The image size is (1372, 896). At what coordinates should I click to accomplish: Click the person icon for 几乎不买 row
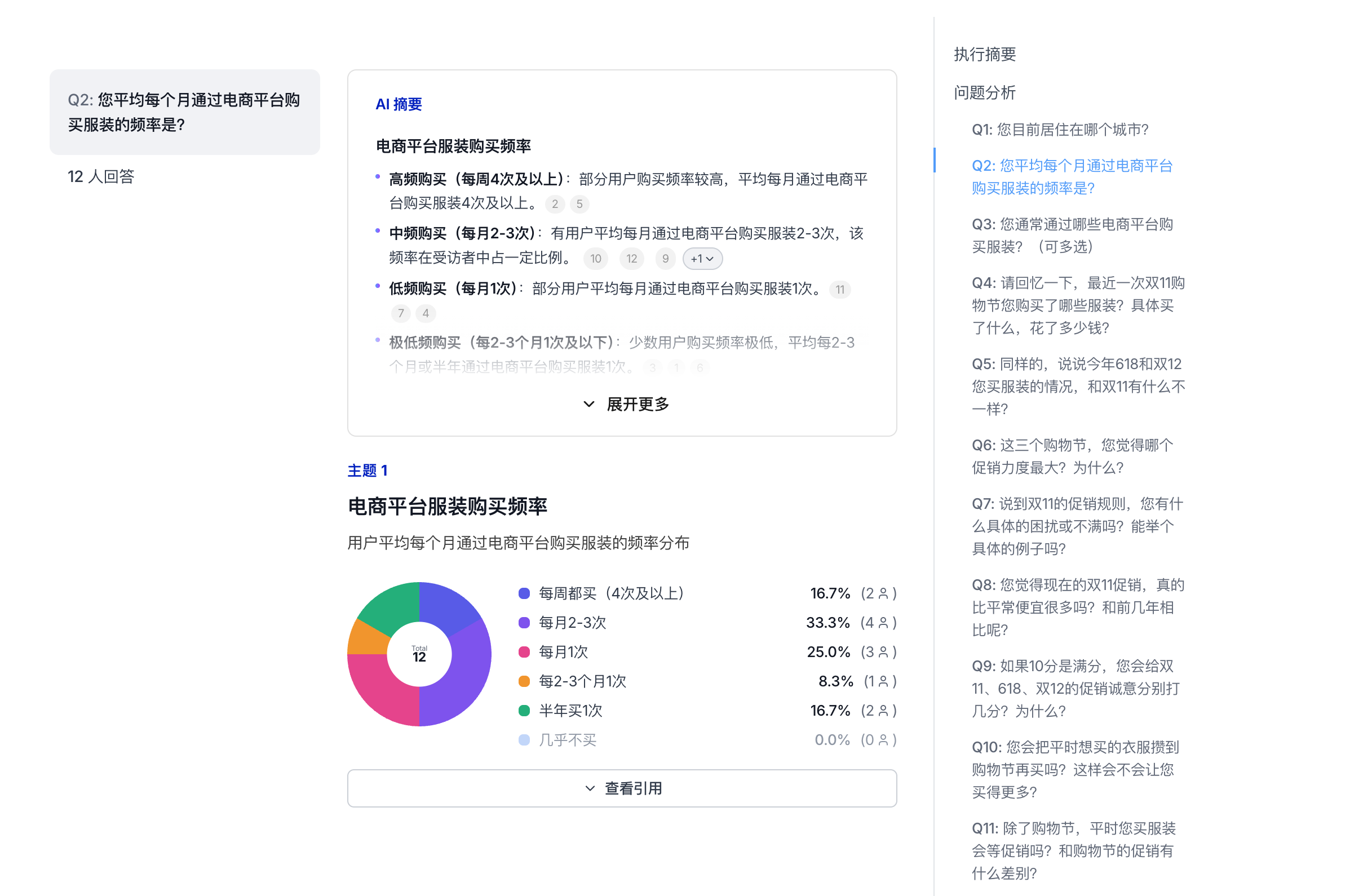(x=883, y=740)
